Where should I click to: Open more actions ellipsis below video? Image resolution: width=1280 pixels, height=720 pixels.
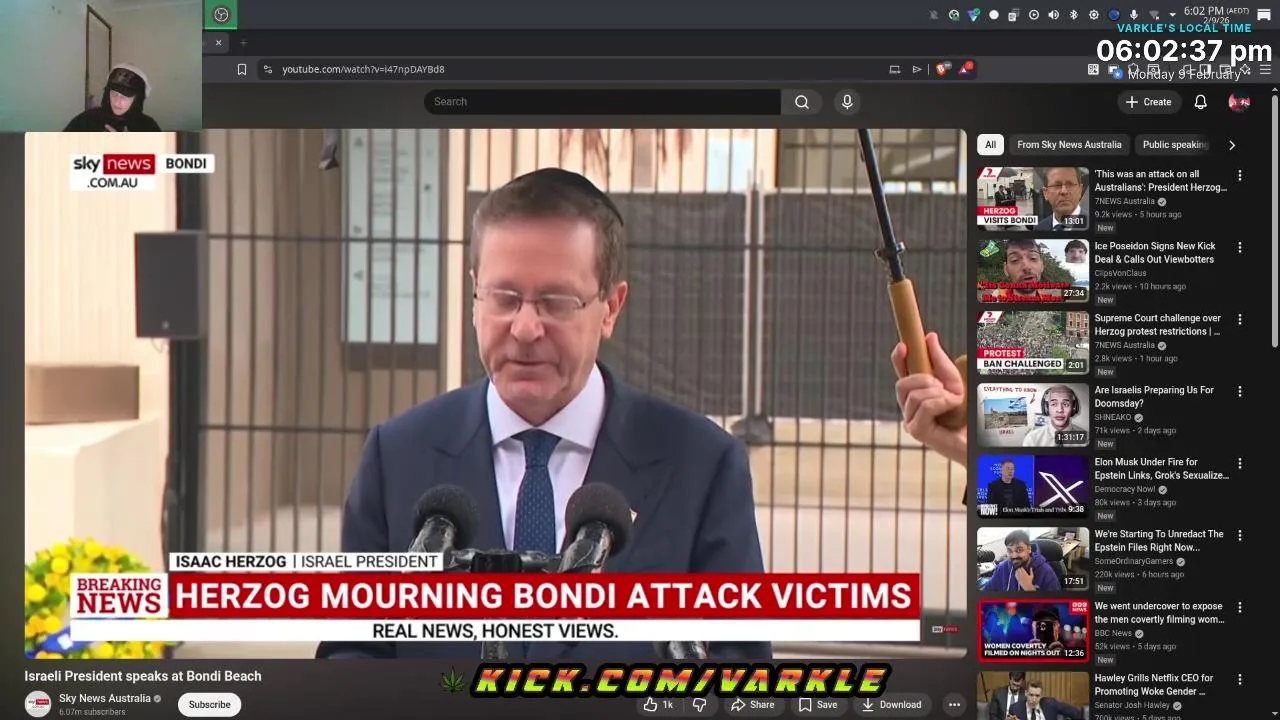point(954,705)
